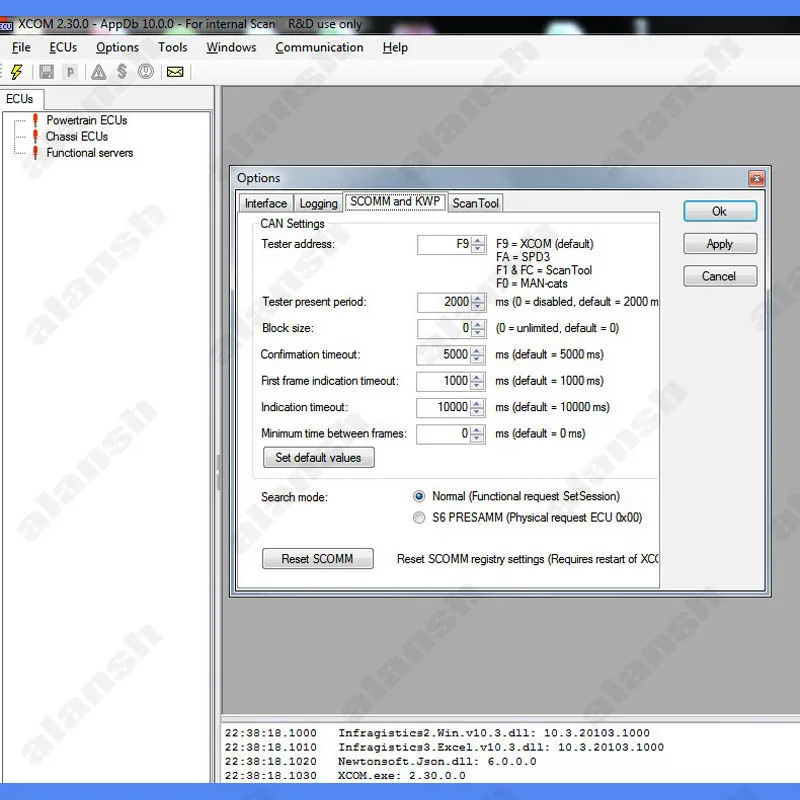The width and height of the screenshot is (800, 800).
Task: Increase the Tester address spinner value
Action: pyautogui.click(x=478, y=240)
